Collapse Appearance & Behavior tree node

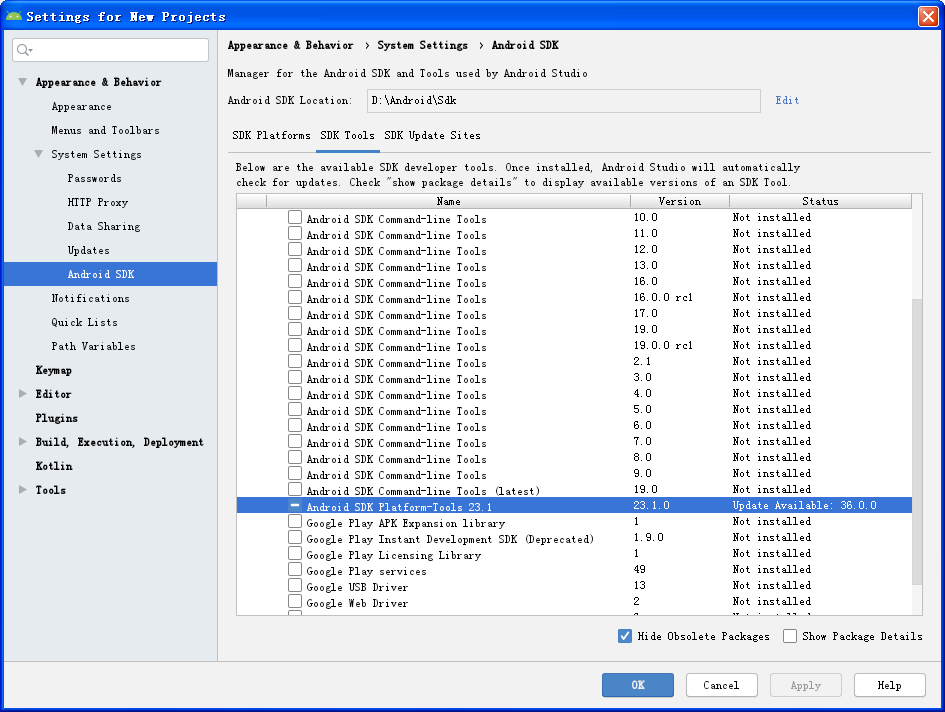tap(22, 82)
